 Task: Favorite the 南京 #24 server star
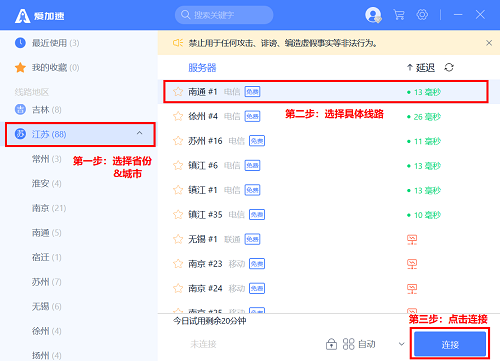(178, 288)
